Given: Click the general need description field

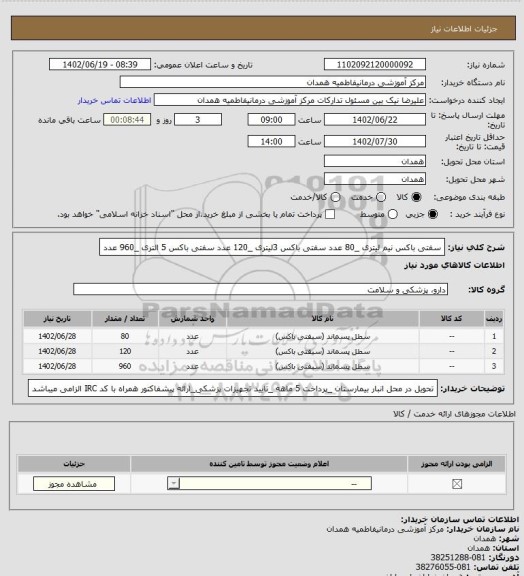Looking at the screenshot, I should pos(272,247).
